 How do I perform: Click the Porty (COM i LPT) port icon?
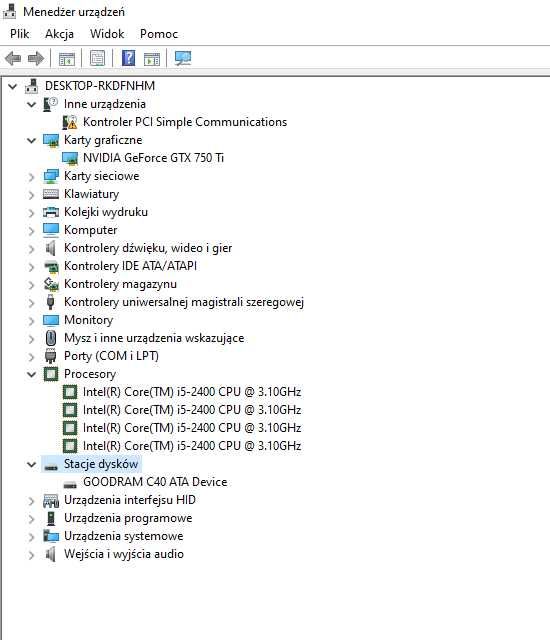coord(51,356)
